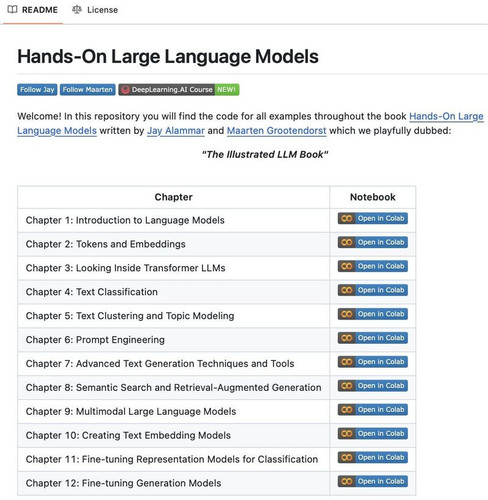Open Chapter 4 Text Classification Colab badge

click(373, 290)
